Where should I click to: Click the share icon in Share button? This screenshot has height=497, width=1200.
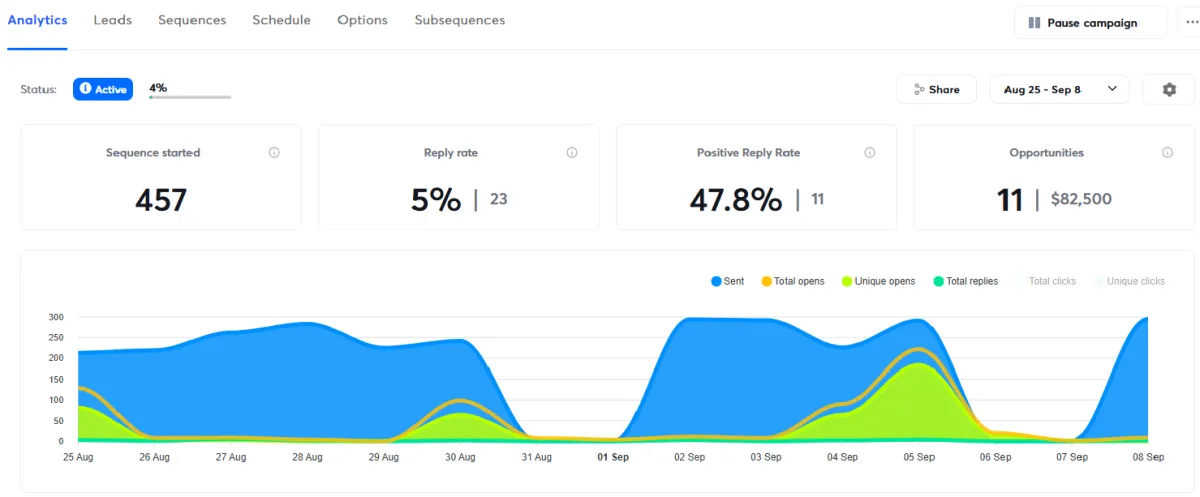[x=919, y=89]
